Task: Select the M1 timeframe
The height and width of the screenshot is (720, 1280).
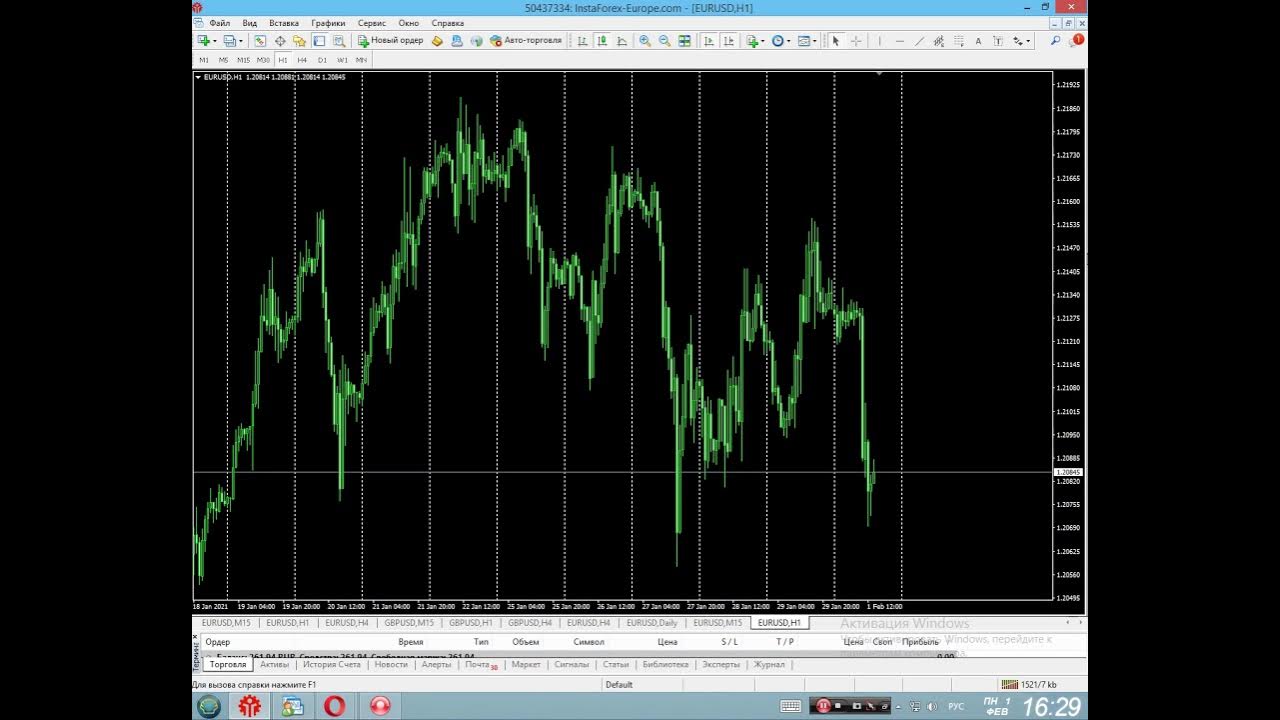Action: tap(204, 60)
